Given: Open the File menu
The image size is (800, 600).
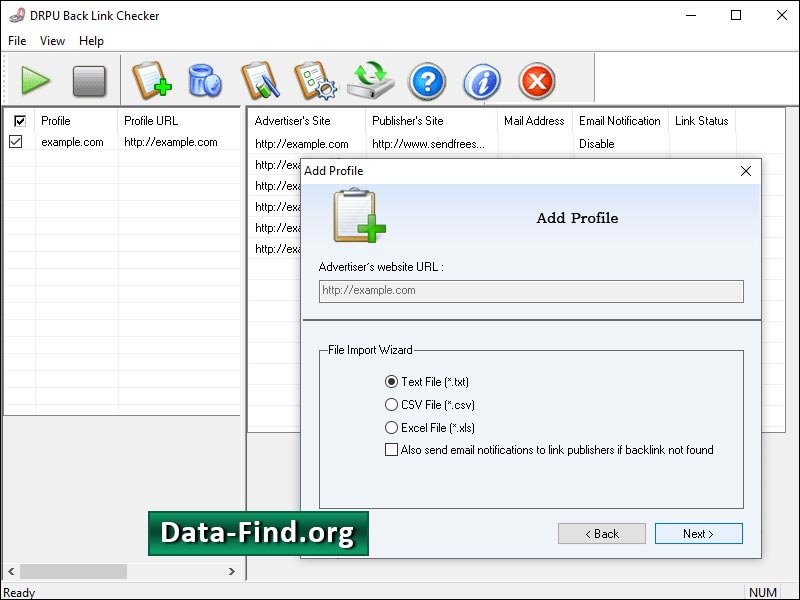Looking at the screenshot, I should [x=16, y=41].
